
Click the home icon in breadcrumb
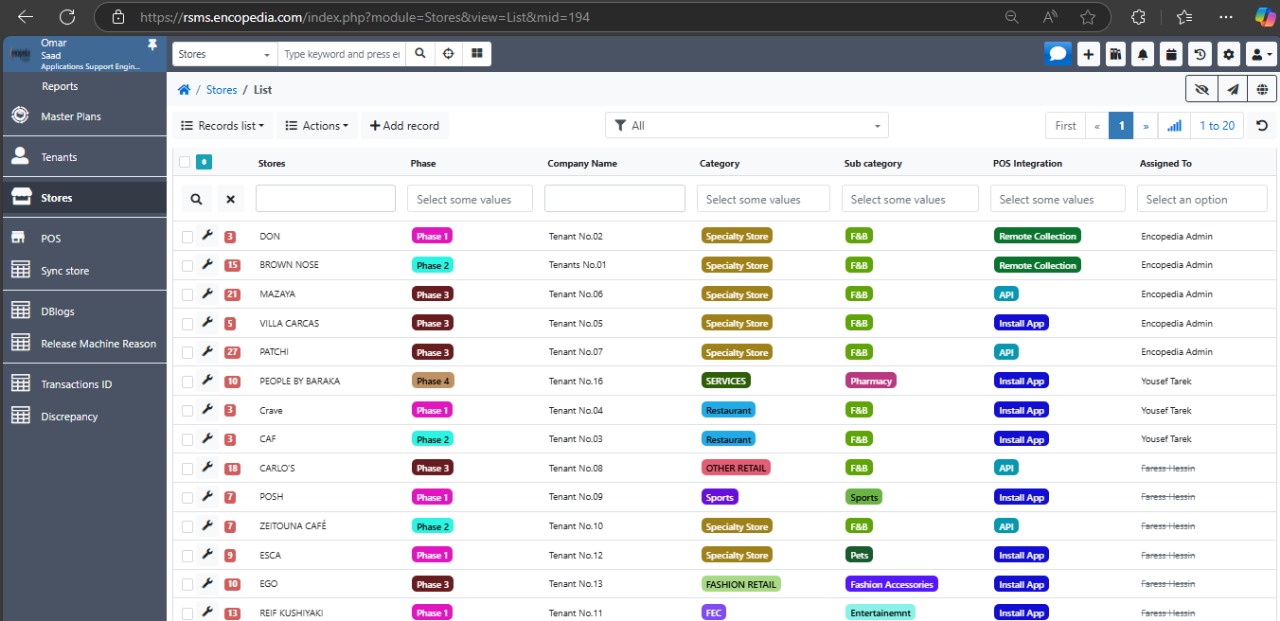[x=184, y=90]
